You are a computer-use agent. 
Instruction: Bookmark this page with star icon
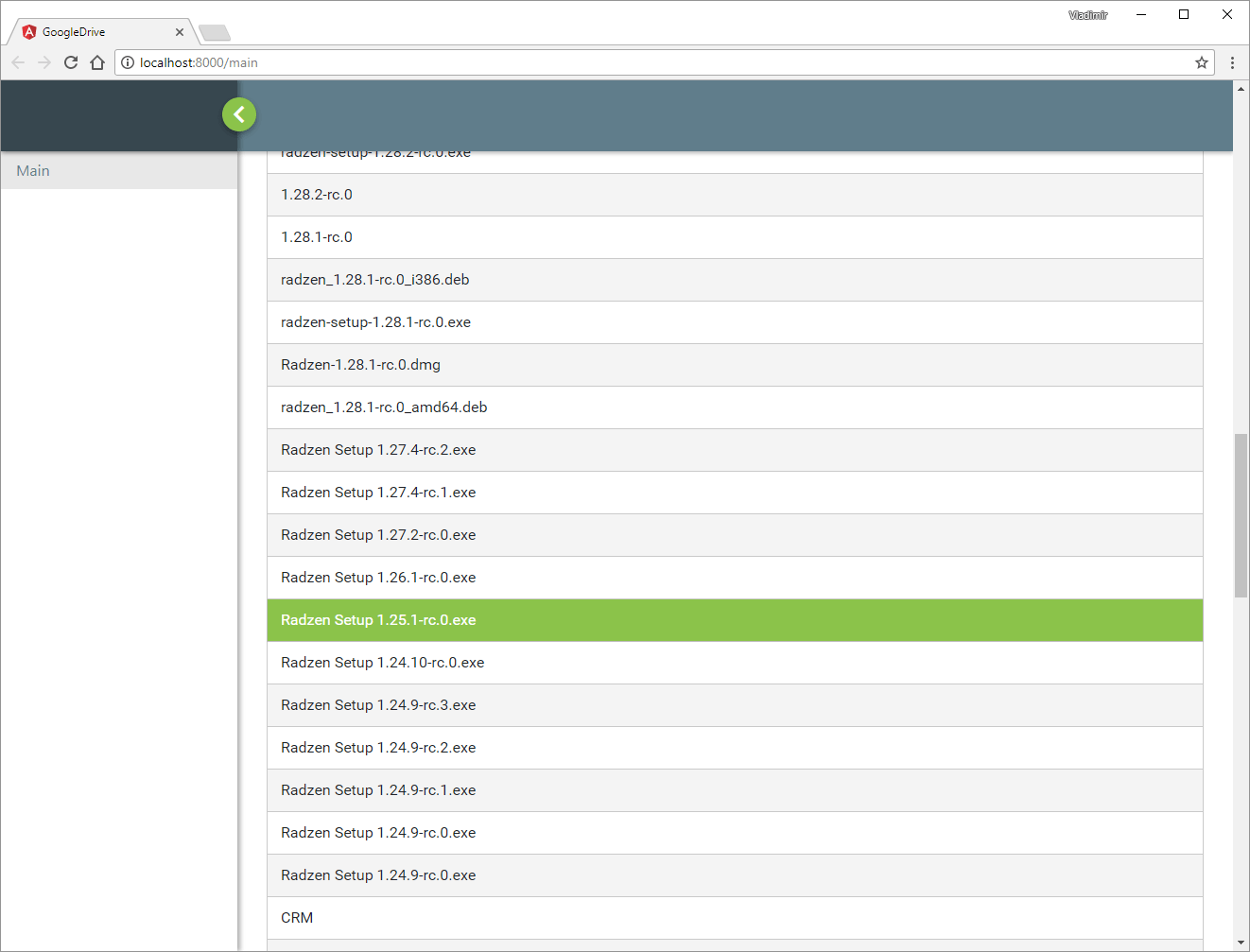(1202, 62)
